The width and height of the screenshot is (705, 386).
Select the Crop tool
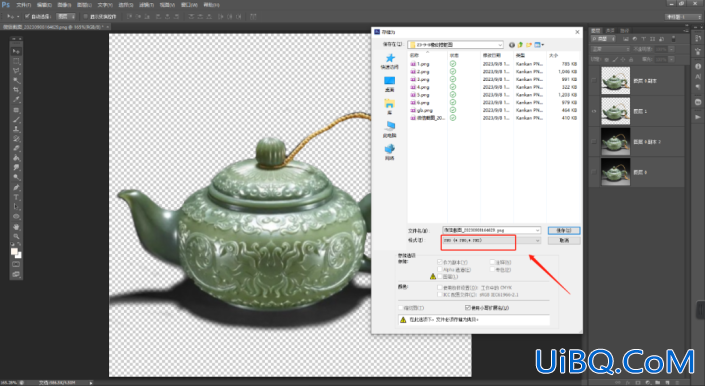[16, 90]
